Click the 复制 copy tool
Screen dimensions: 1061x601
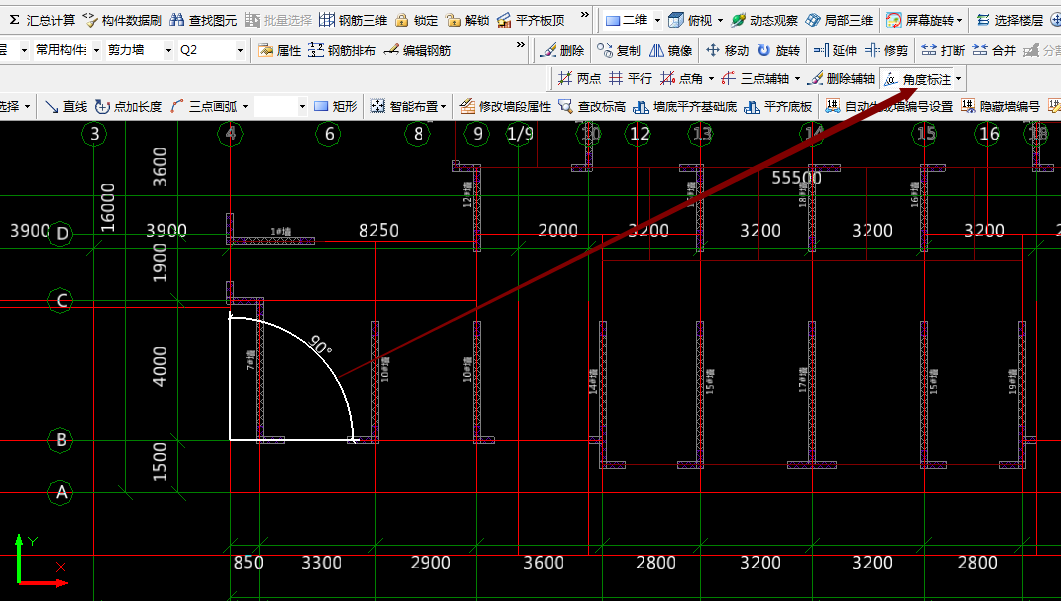coord(618,50)
